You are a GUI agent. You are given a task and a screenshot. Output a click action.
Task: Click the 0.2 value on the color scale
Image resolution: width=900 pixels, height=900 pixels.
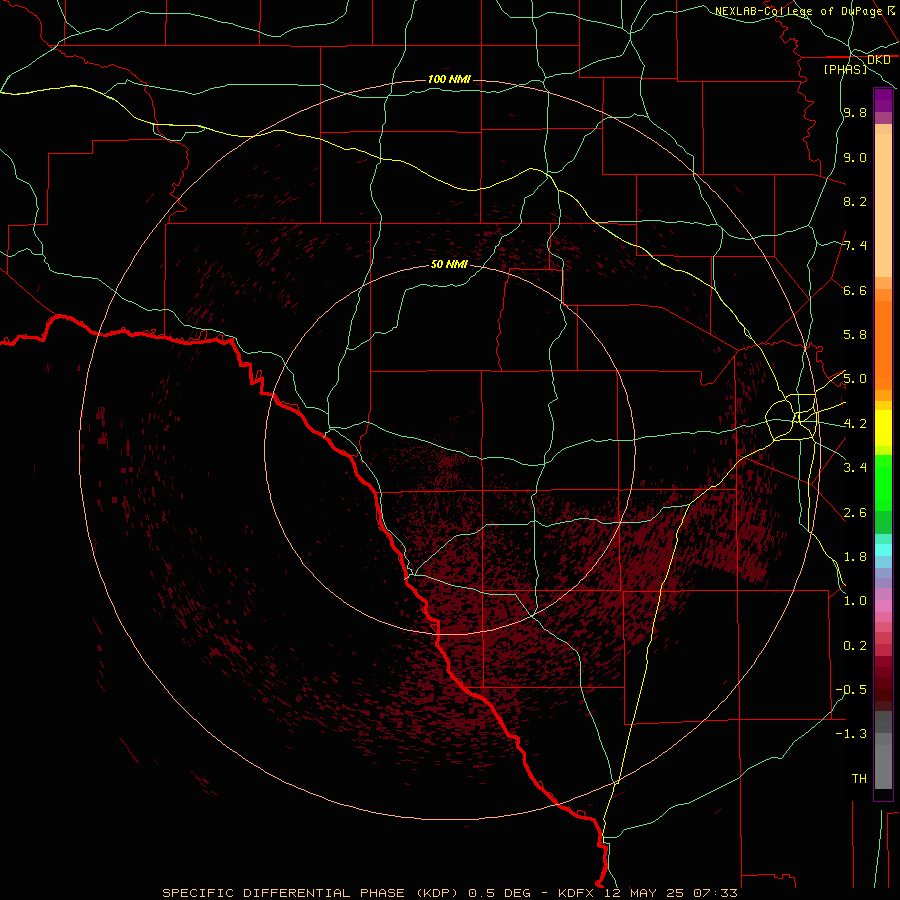tap(855, 646)
